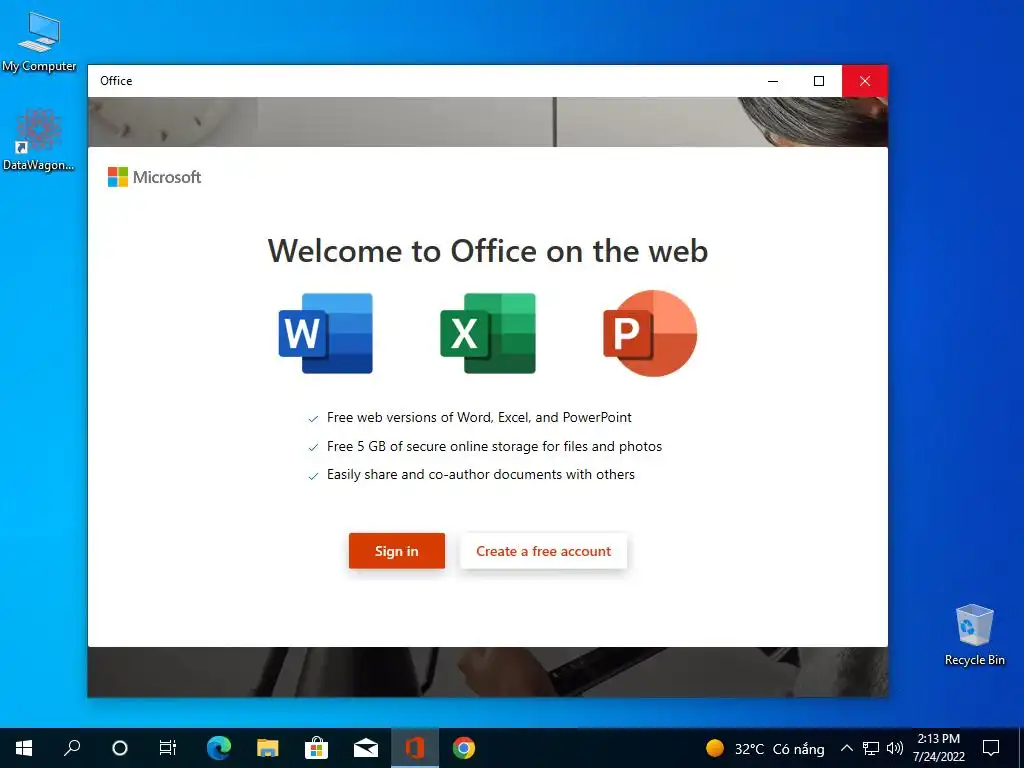Choose Create a free account
Screen dimensions: 1024x768
(x=543, y=551)
